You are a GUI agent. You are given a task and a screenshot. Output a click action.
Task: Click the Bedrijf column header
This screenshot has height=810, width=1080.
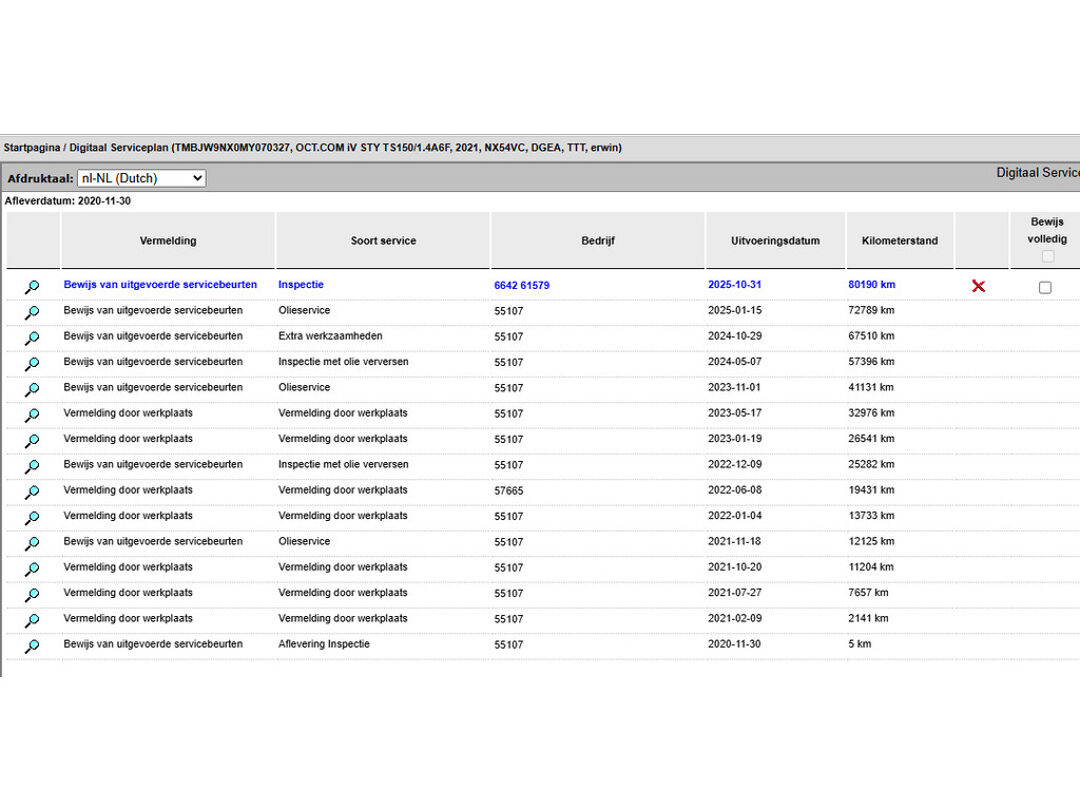tap(597, 241)
